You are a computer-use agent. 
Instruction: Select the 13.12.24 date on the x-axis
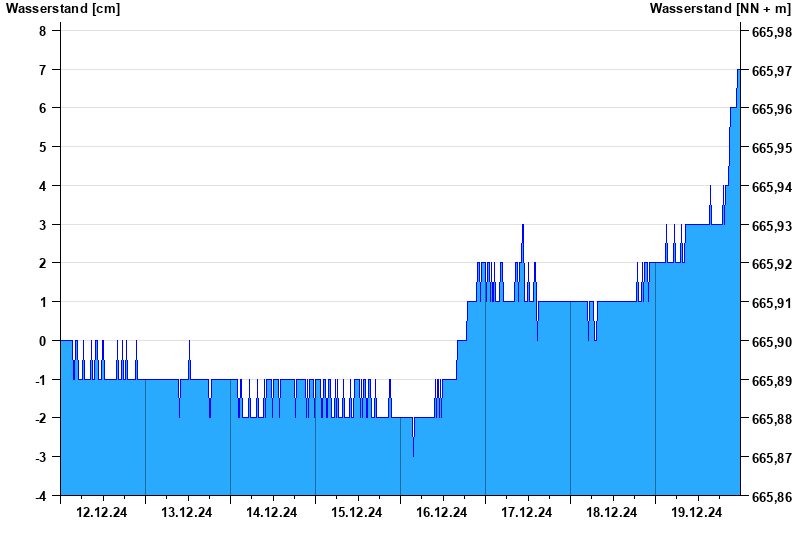(187, 513)
